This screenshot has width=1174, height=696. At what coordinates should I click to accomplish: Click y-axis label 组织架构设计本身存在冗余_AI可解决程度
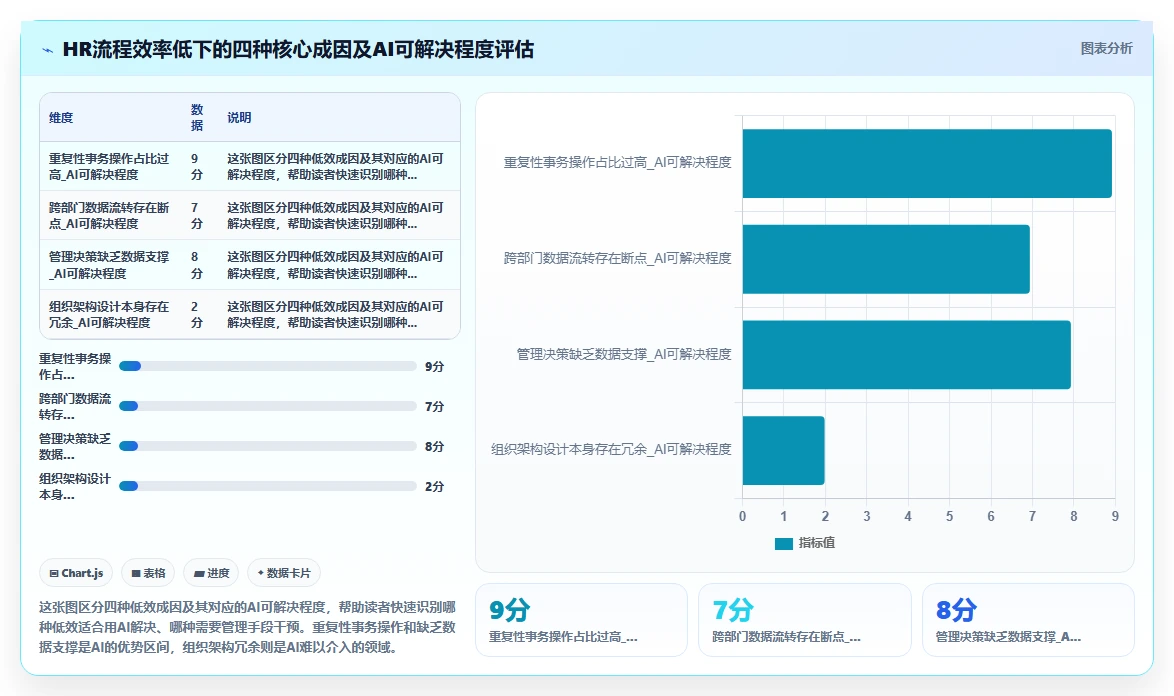click(611, 449)
